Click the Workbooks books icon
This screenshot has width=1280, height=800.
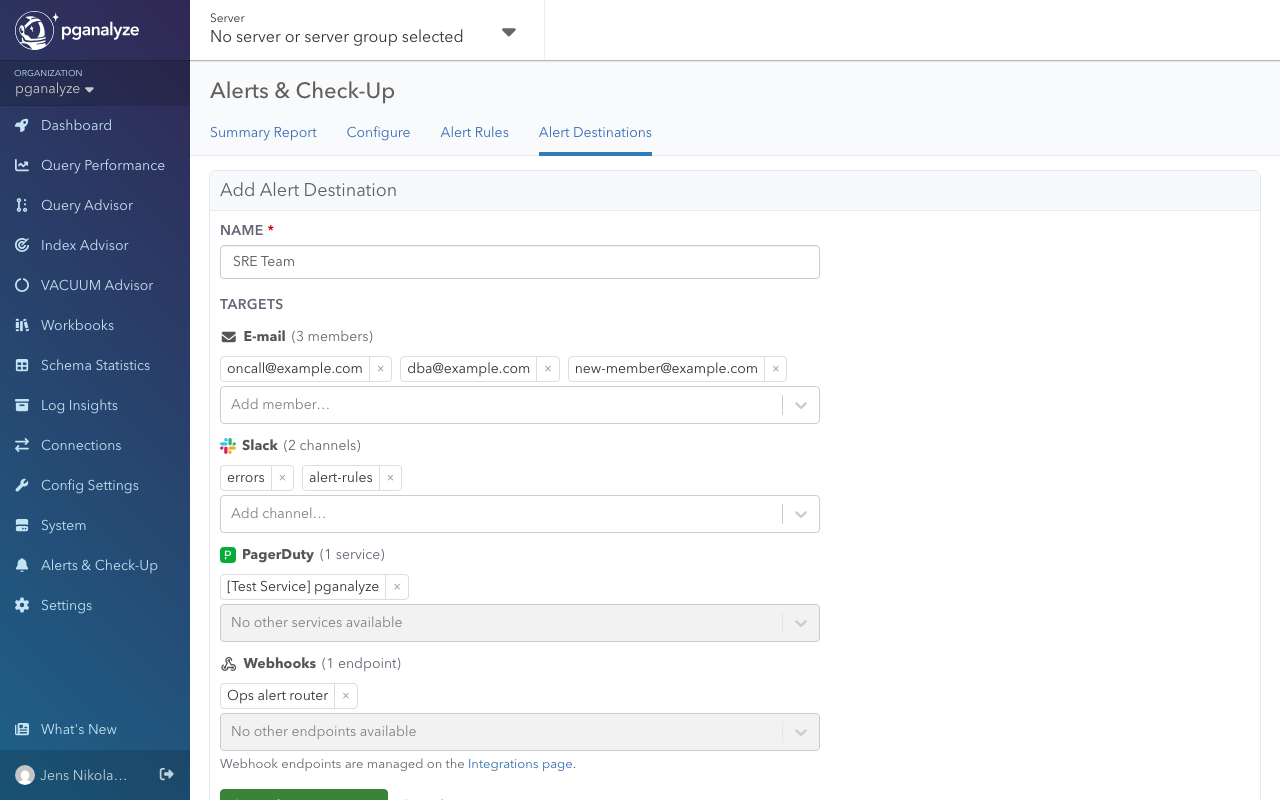[x=22, y=325]
